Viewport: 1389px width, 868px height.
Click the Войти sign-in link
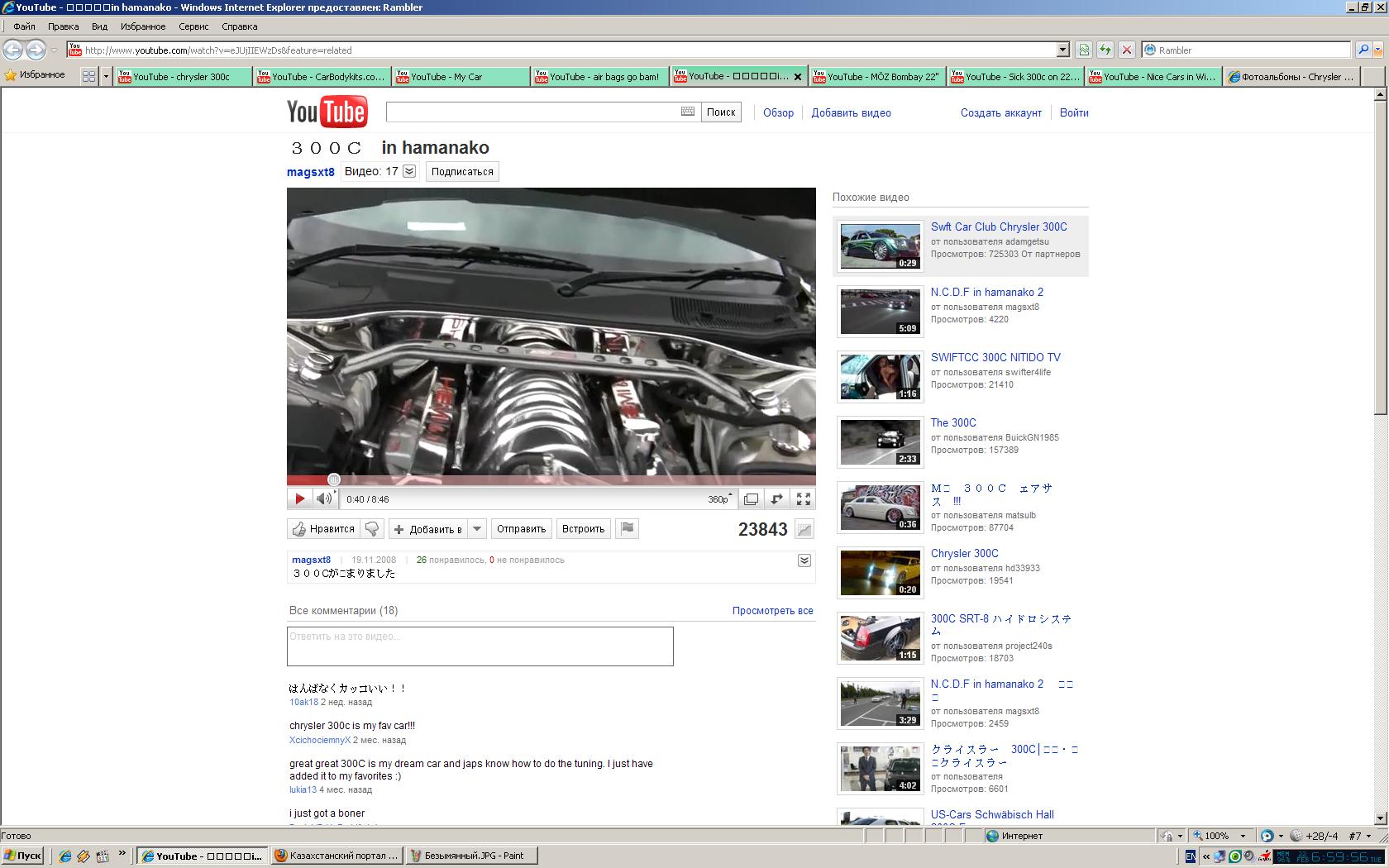point(1074,113)
